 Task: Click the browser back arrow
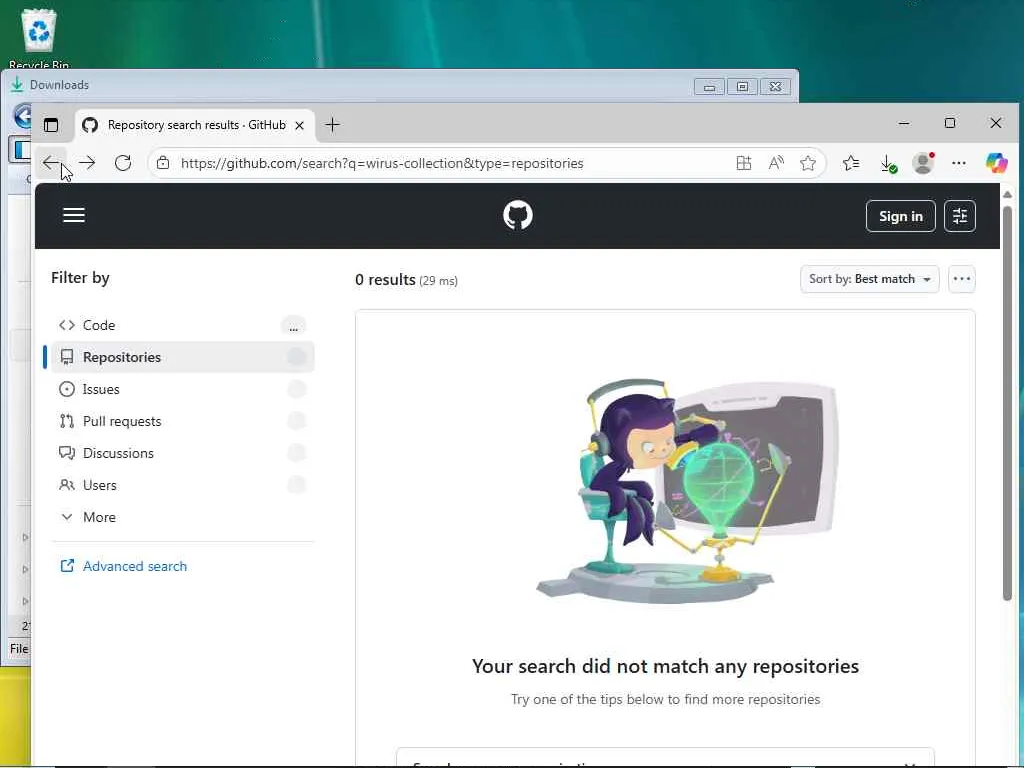[52, 163]
